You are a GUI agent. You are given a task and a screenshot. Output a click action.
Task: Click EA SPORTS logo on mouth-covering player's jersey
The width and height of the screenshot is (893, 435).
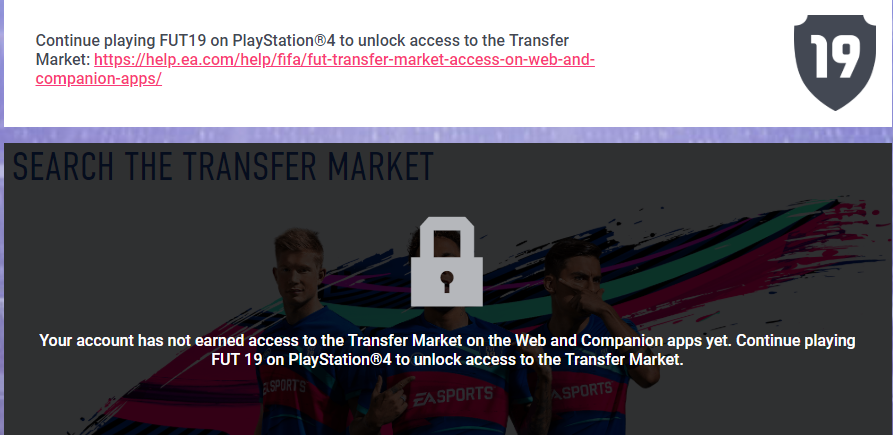pyautogui.click(x=580, y=391)
